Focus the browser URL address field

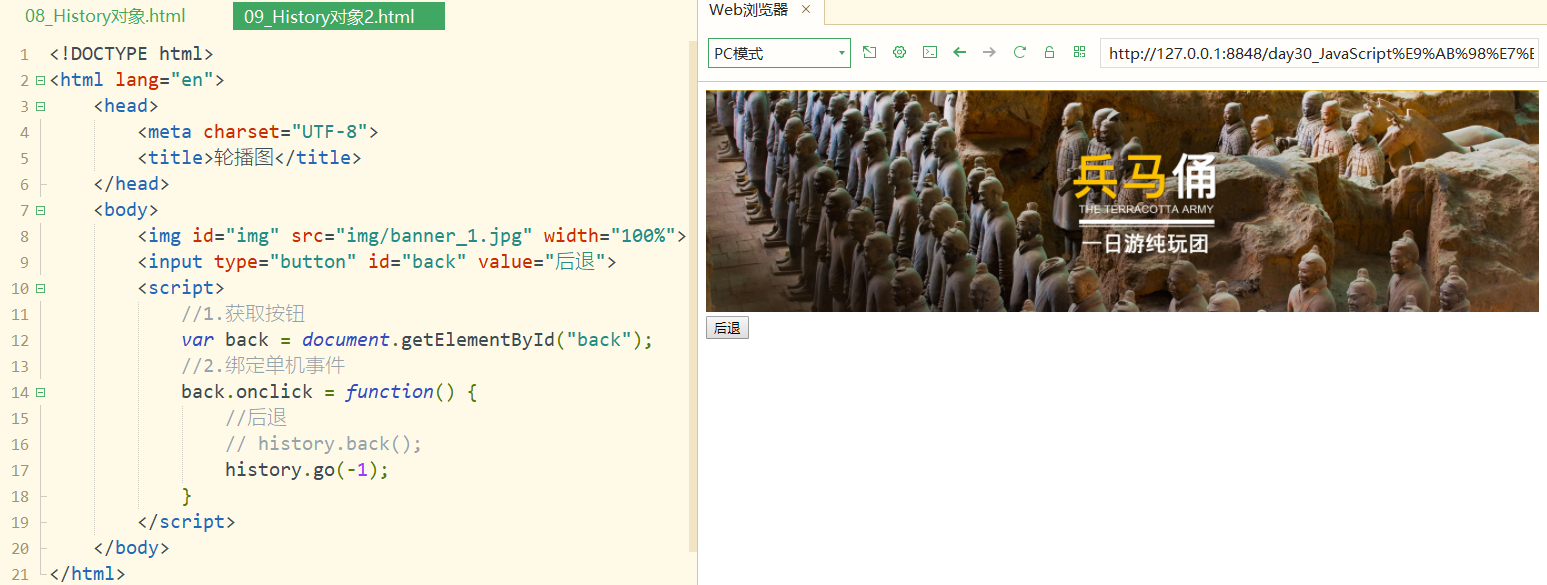(x=1319, y=53)
